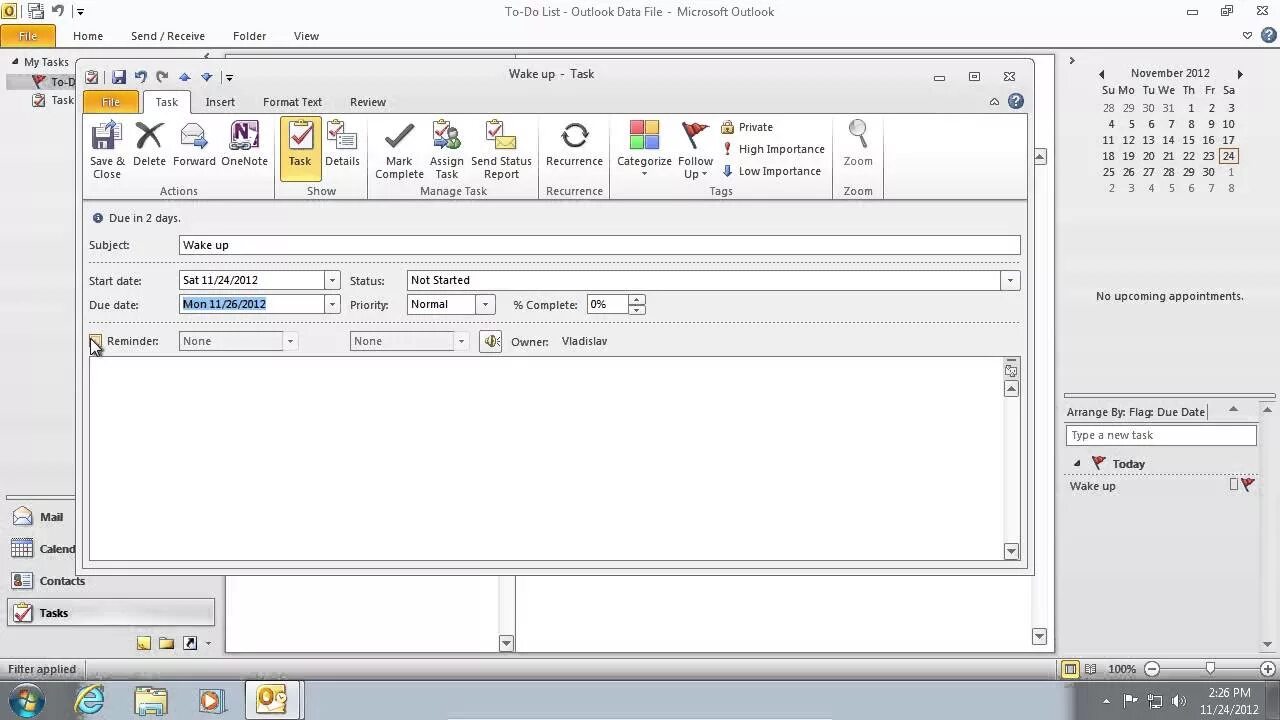The image size is (1280, 720).
Task: Switch to the Format Text tab
Action: 292,102
